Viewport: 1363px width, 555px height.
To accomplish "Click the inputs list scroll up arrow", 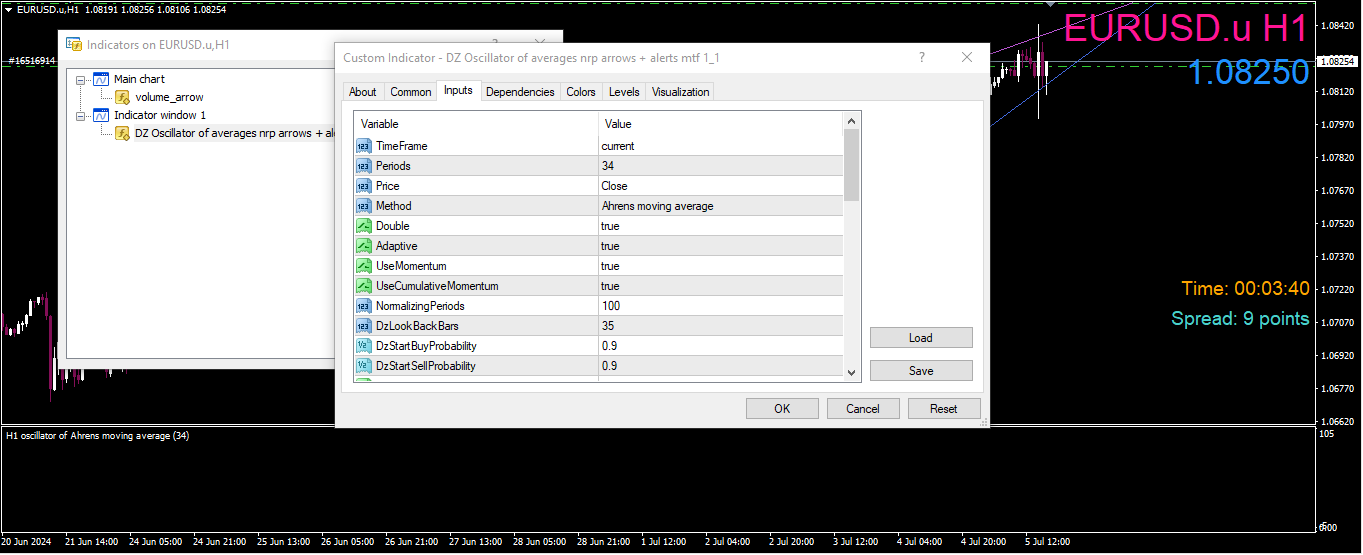I will coord(852,121).
